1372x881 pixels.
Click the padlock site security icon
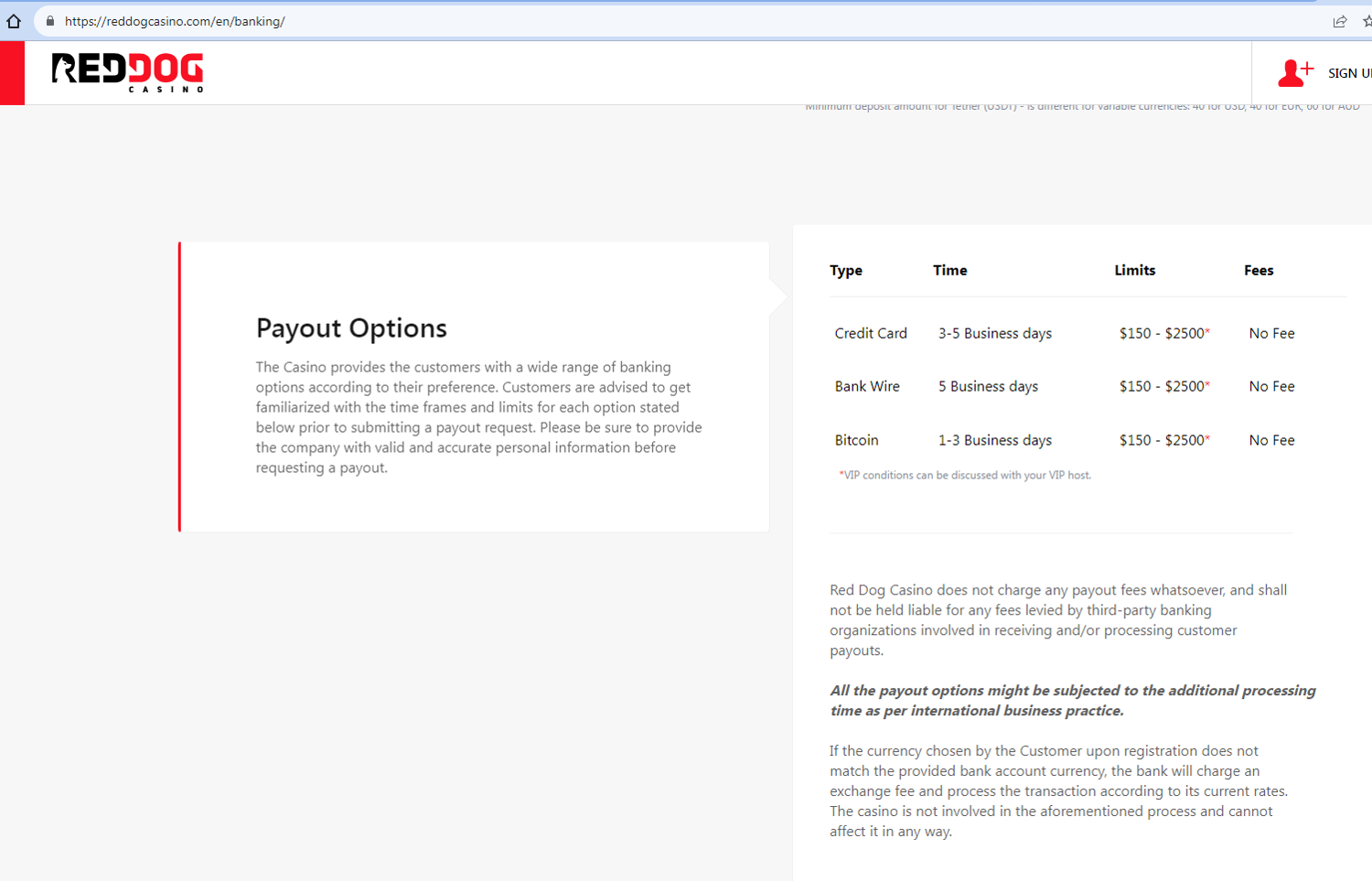(50, 21)
